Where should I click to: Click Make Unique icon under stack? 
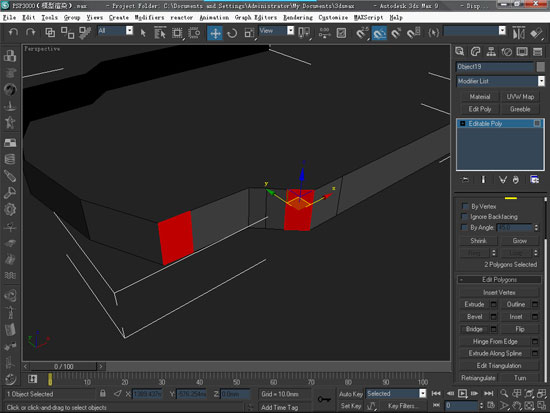tap(503, 180)
